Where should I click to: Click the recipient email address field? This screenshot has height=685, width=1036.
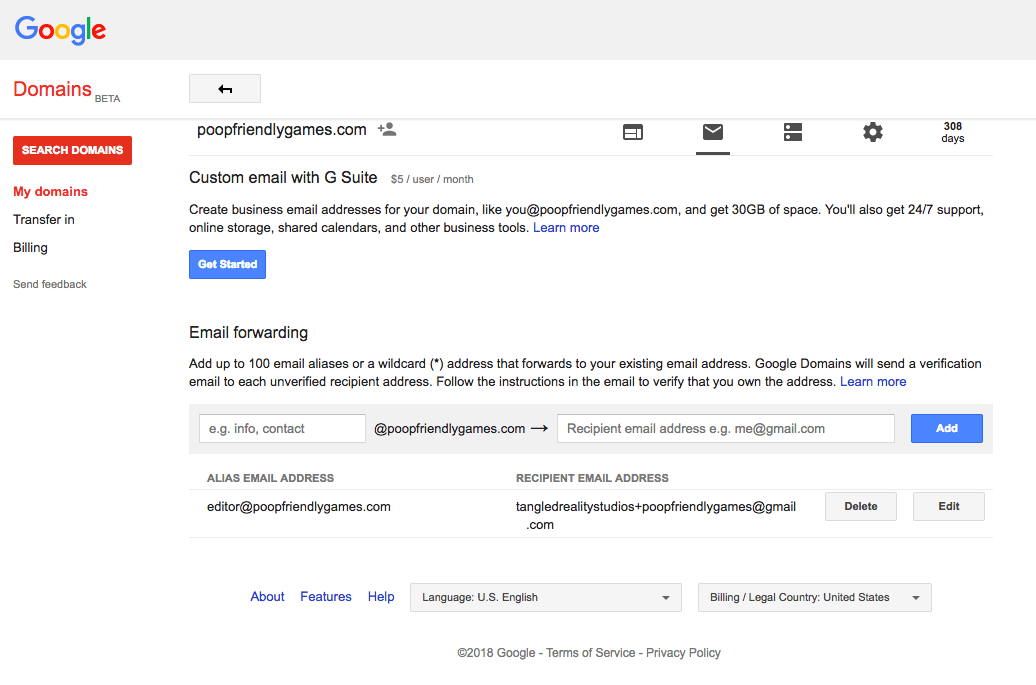pyautogui.click(x=725, y=429)
